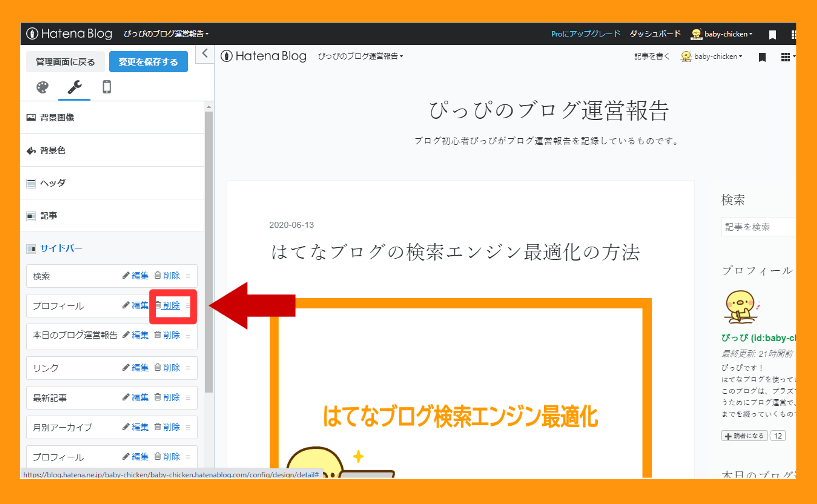Edit the 最新記事 sidebar module

click(135, 397)
